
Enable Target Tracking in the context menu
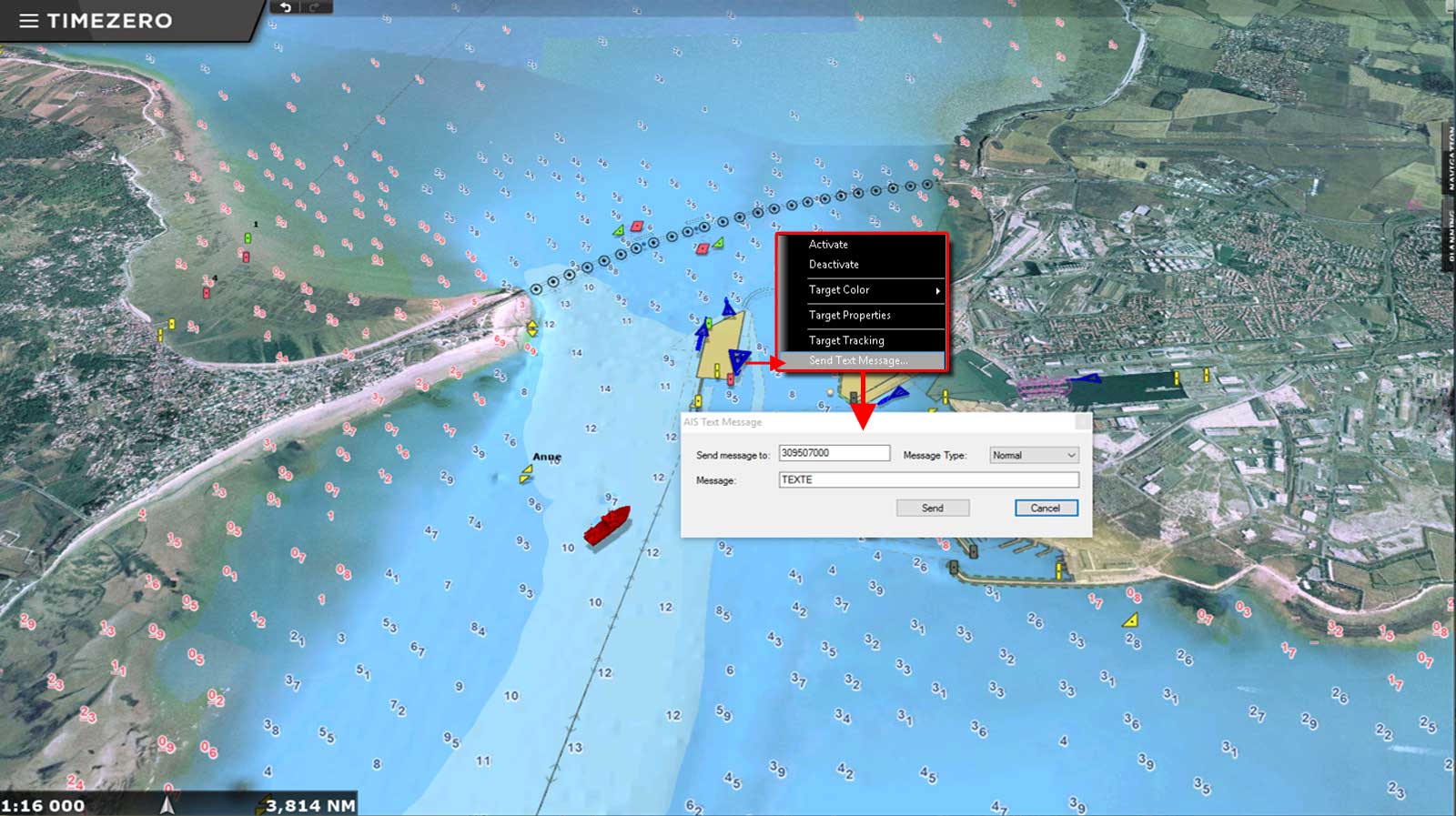tap(846, 340)
